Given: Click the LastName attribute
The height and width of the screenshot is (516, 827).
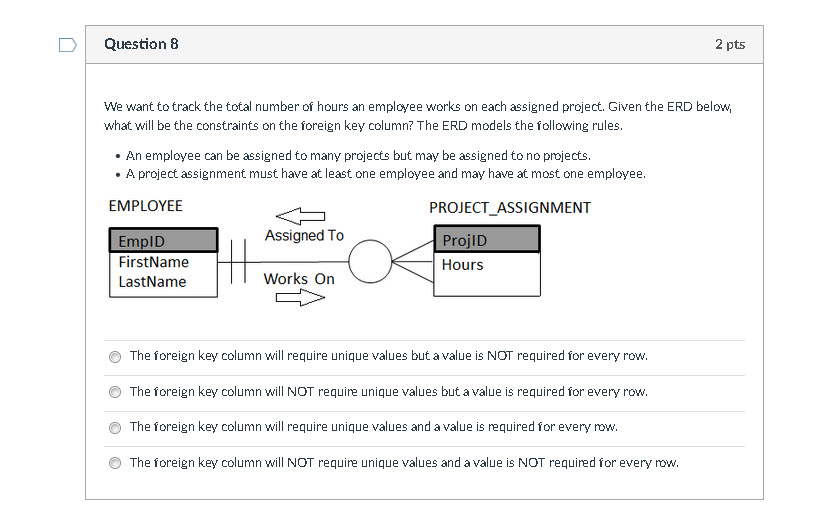Looking at the screenshot, I should (152, 282).
